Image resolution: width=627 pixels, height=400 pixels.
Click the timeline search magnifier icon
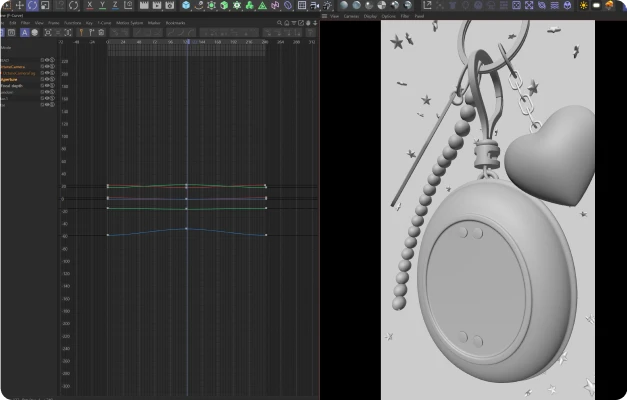(x=280, y=23)
